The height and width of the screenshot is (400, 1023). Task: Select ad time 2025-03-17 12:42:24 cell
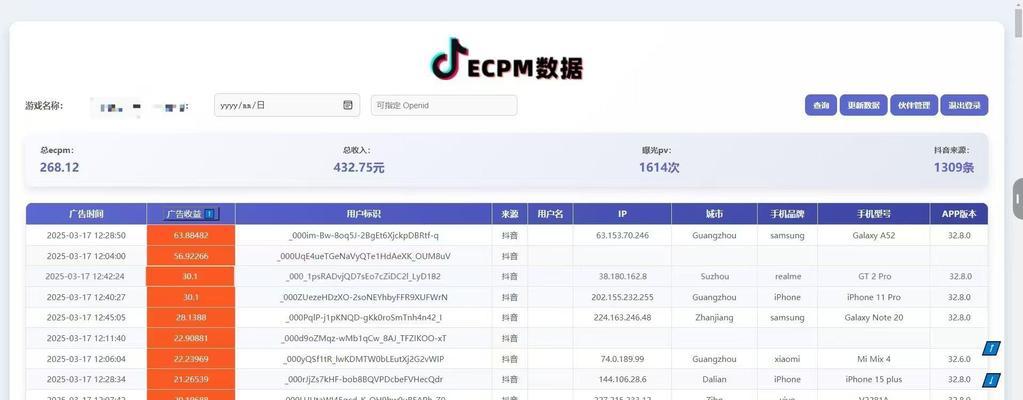[86, 277]
